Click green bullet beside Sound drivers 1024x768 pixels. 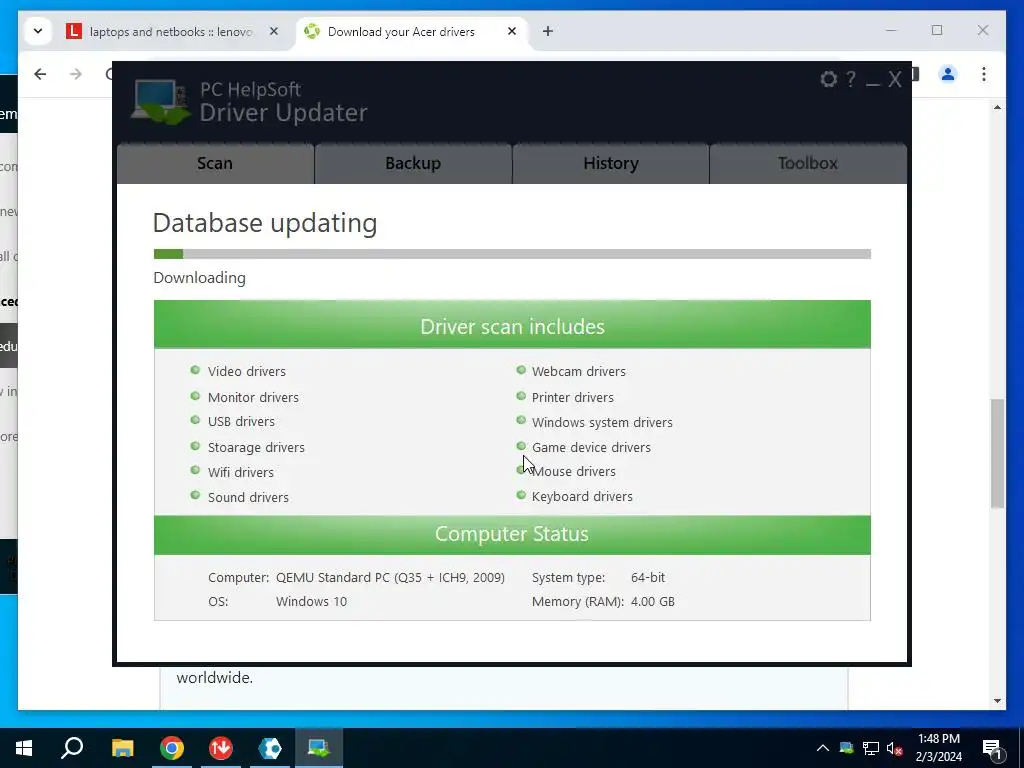click(x=195, y=495)
